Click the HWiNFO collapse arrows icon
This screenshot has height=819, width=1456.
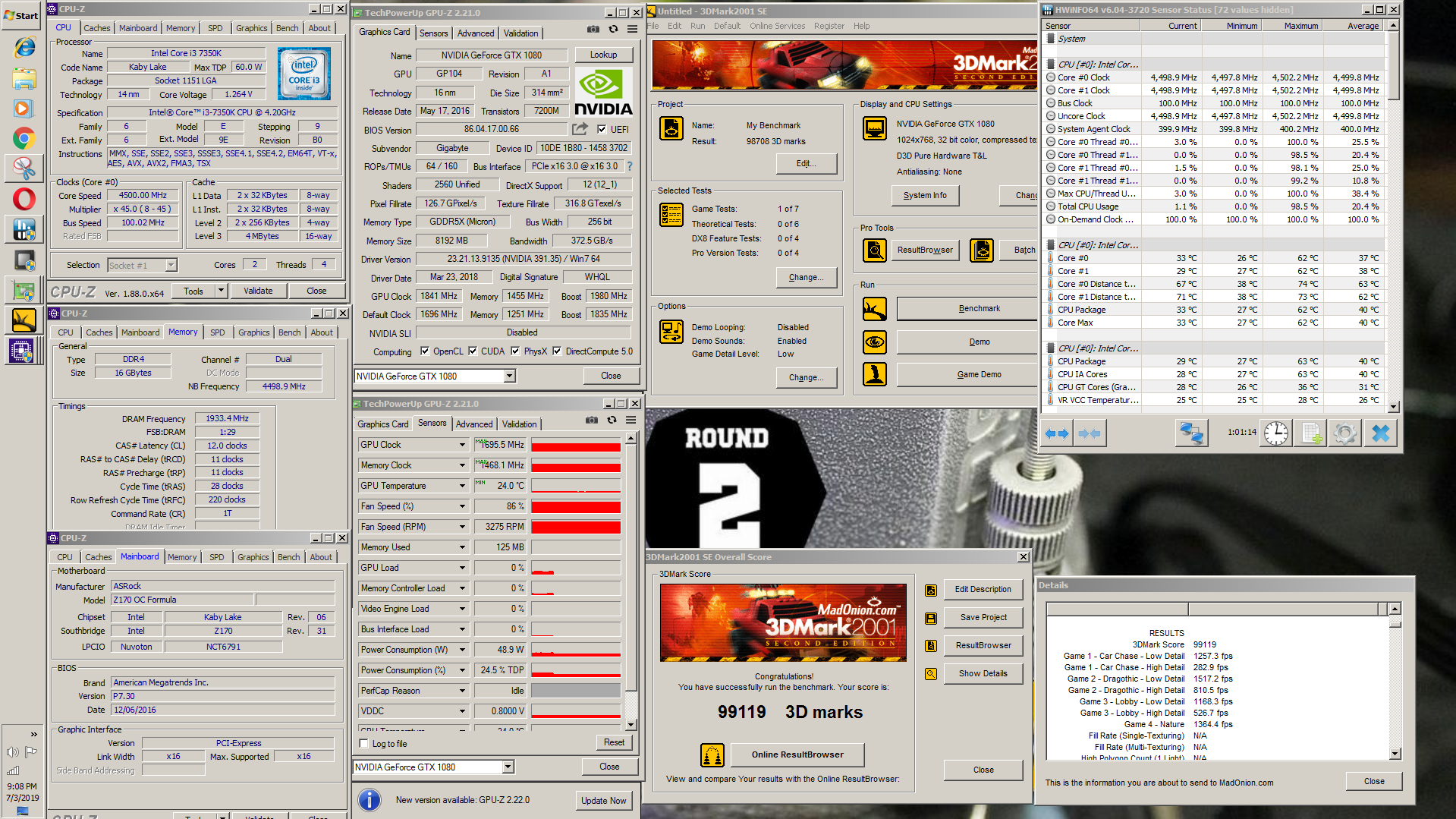(x=1090, y=433)
